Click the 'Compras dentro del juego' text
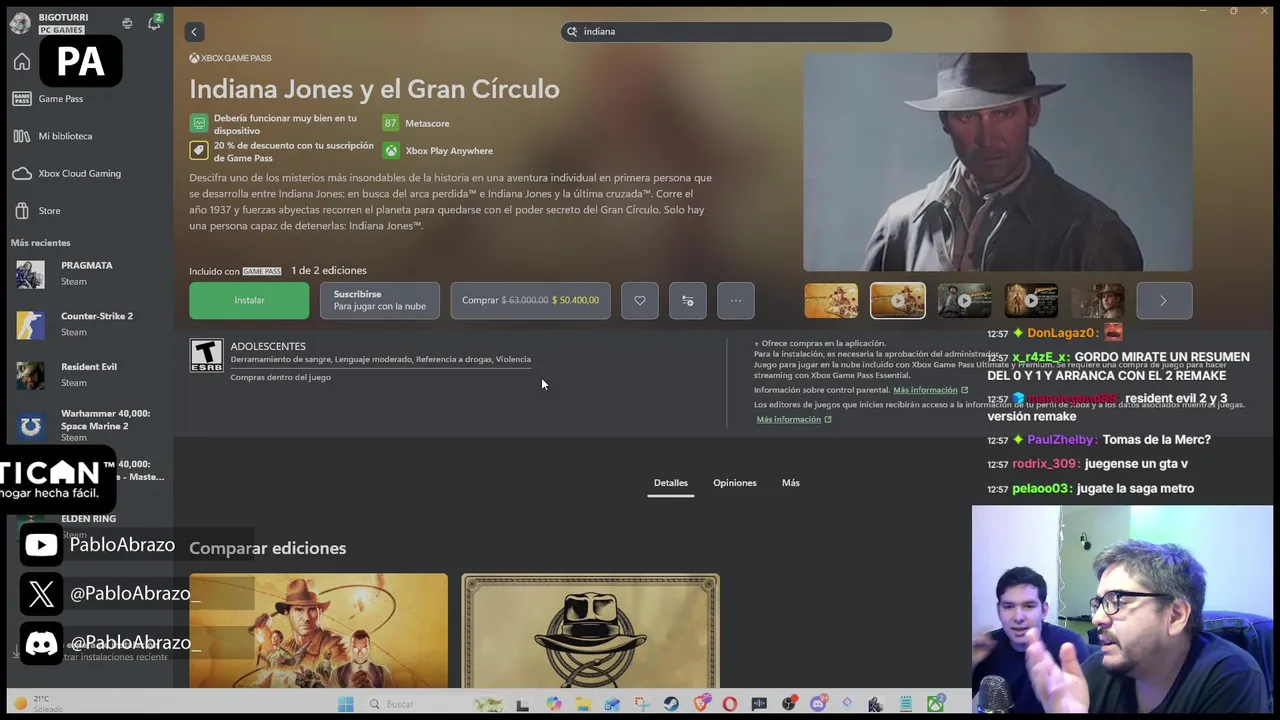1280x720 pixels. click(x=280, y=378)
